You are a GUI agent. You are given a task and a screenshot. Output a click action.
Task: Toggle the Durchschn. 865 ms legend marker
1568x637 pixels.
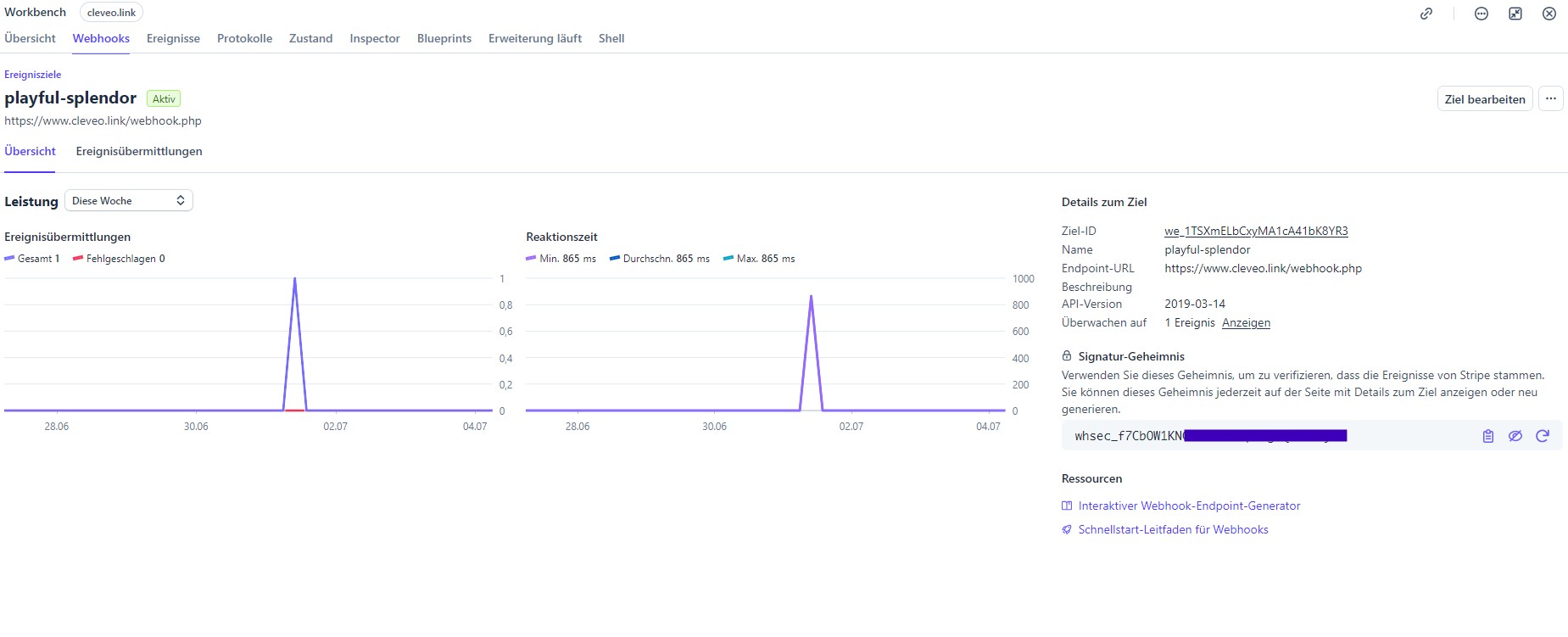(615, 259)
